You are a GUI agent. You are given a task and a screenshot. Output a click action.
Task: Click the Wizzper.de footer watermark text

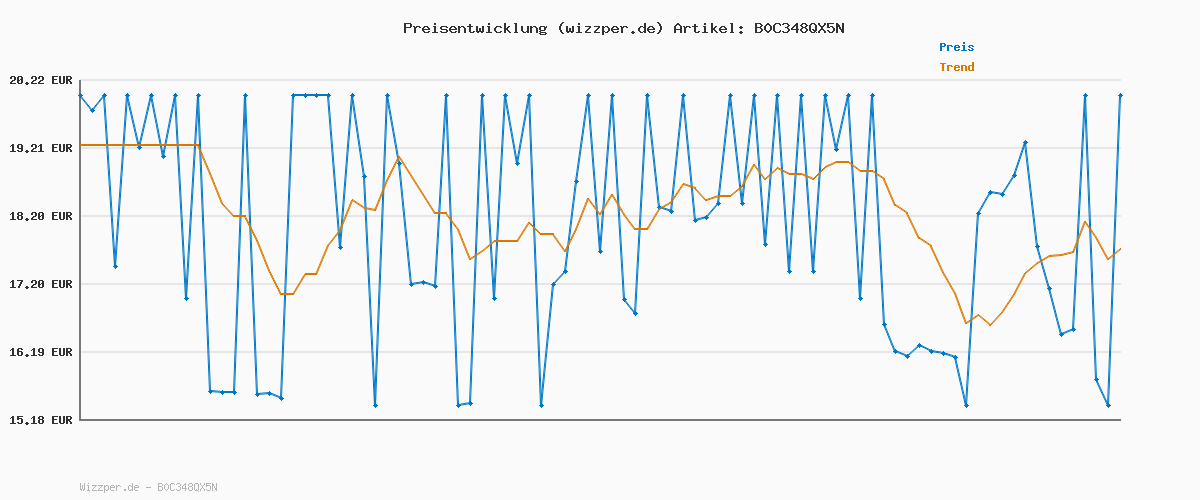(x=148, y=488)
